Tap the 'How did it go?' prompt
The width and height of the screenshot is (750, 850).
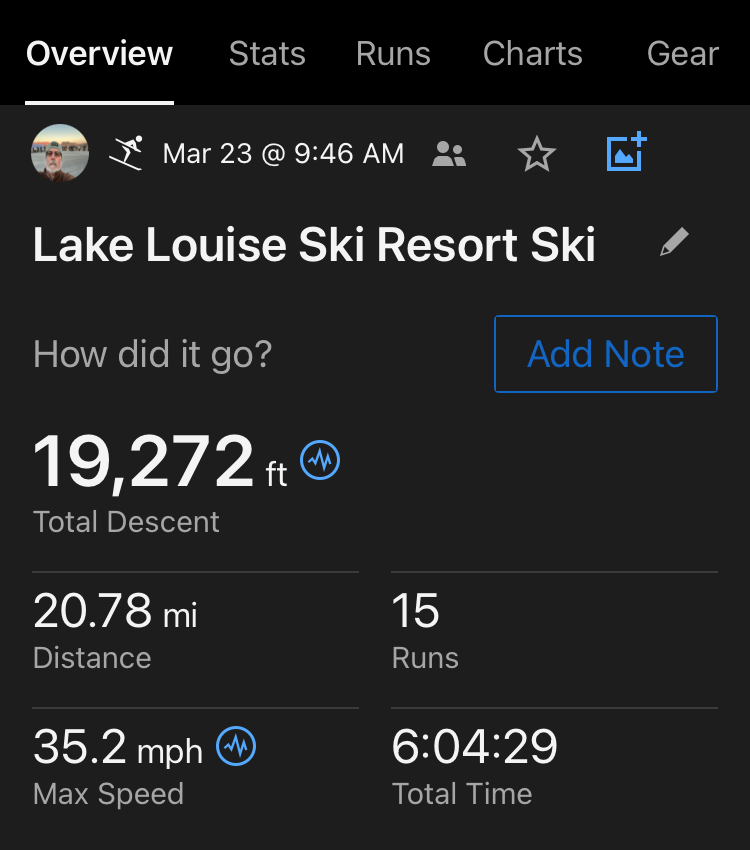pyautogui.click(x=152, y=354)
